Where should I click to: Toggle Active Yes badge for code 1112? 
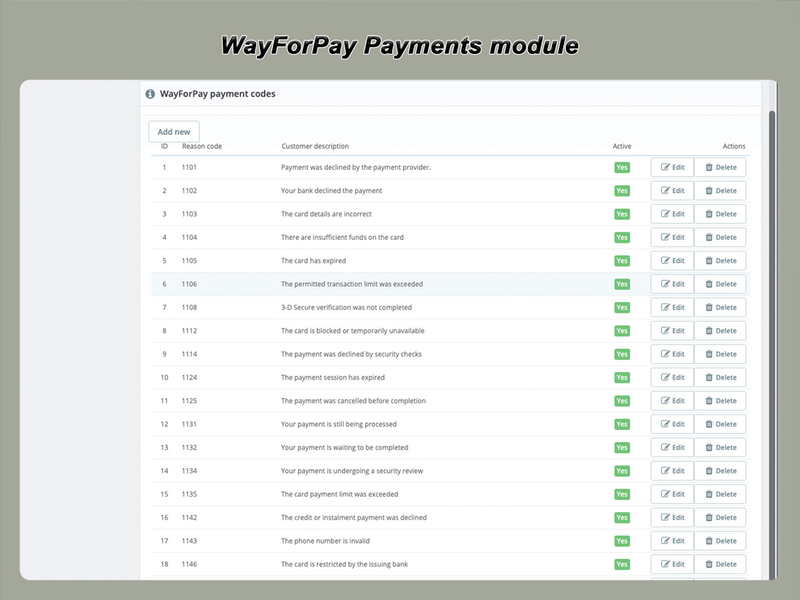tap(622, 331)
